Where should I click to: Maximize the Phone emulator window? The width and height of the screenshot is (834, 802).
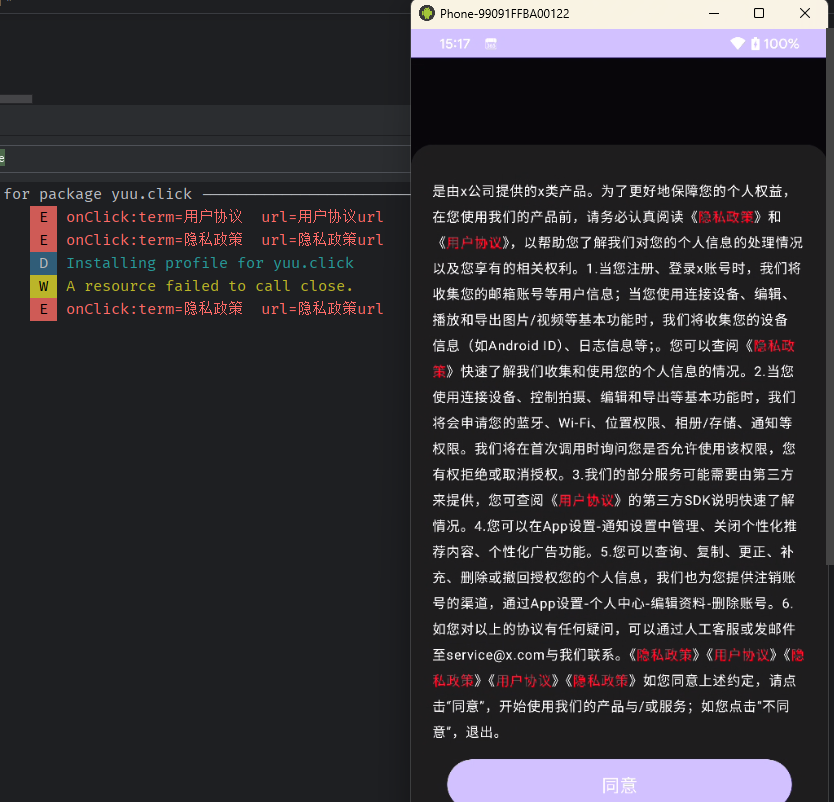pos(759,13)
